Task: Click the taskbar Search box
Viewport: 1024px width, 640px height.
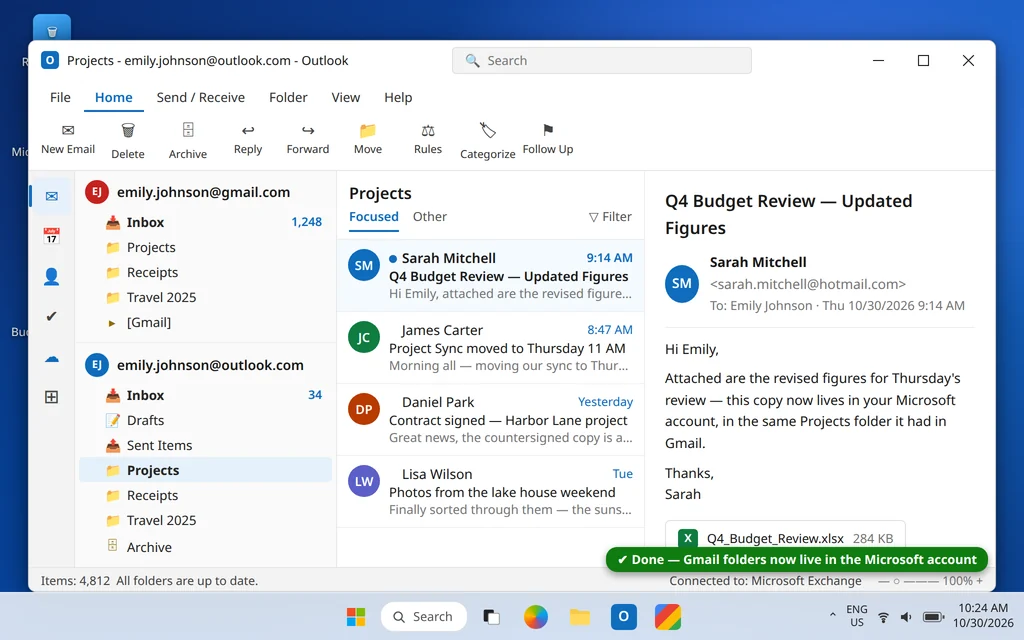Action: point(424,616)
